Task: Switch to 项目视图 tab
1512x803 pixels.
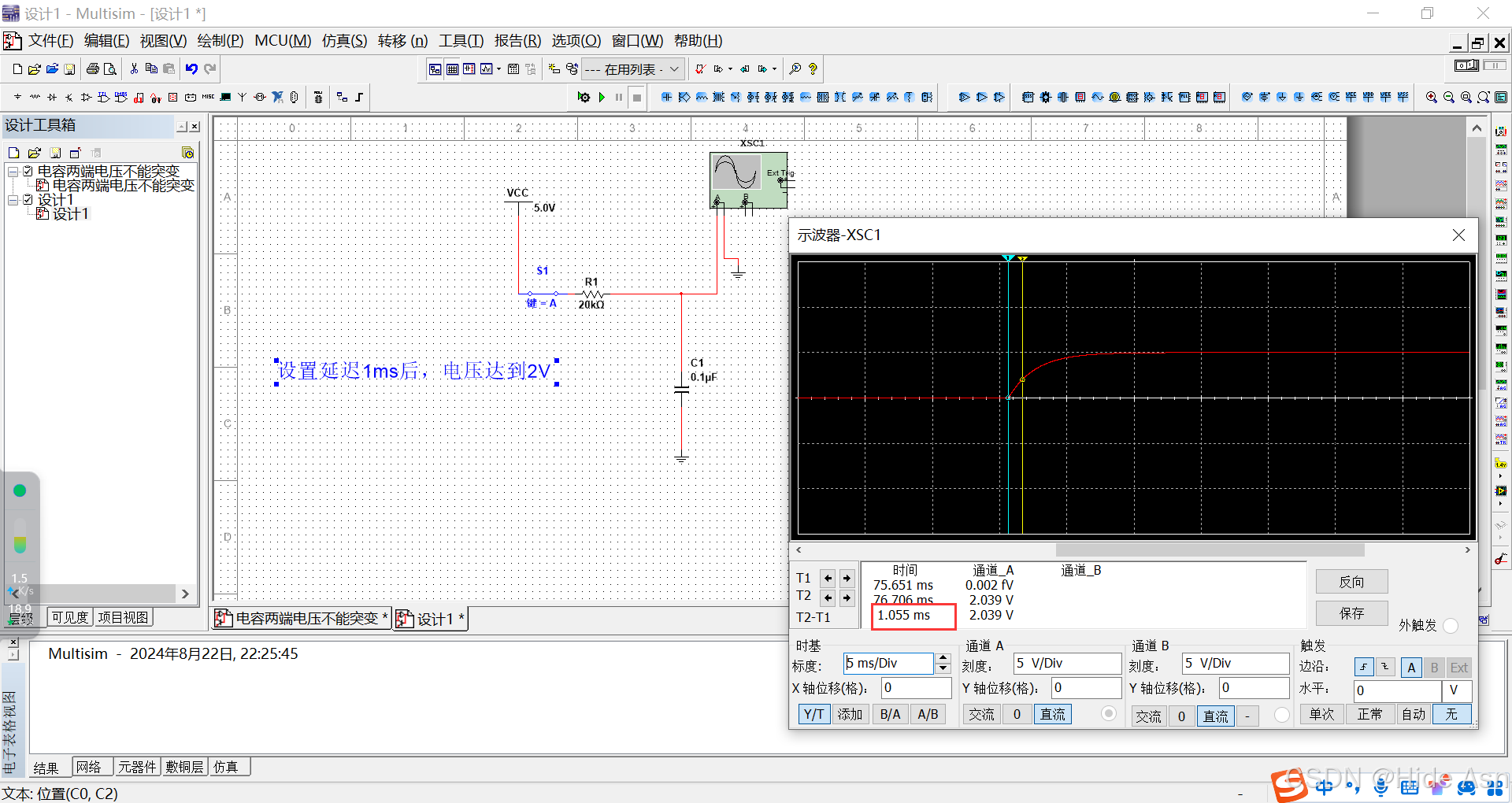Action: [x=123, y=618]
